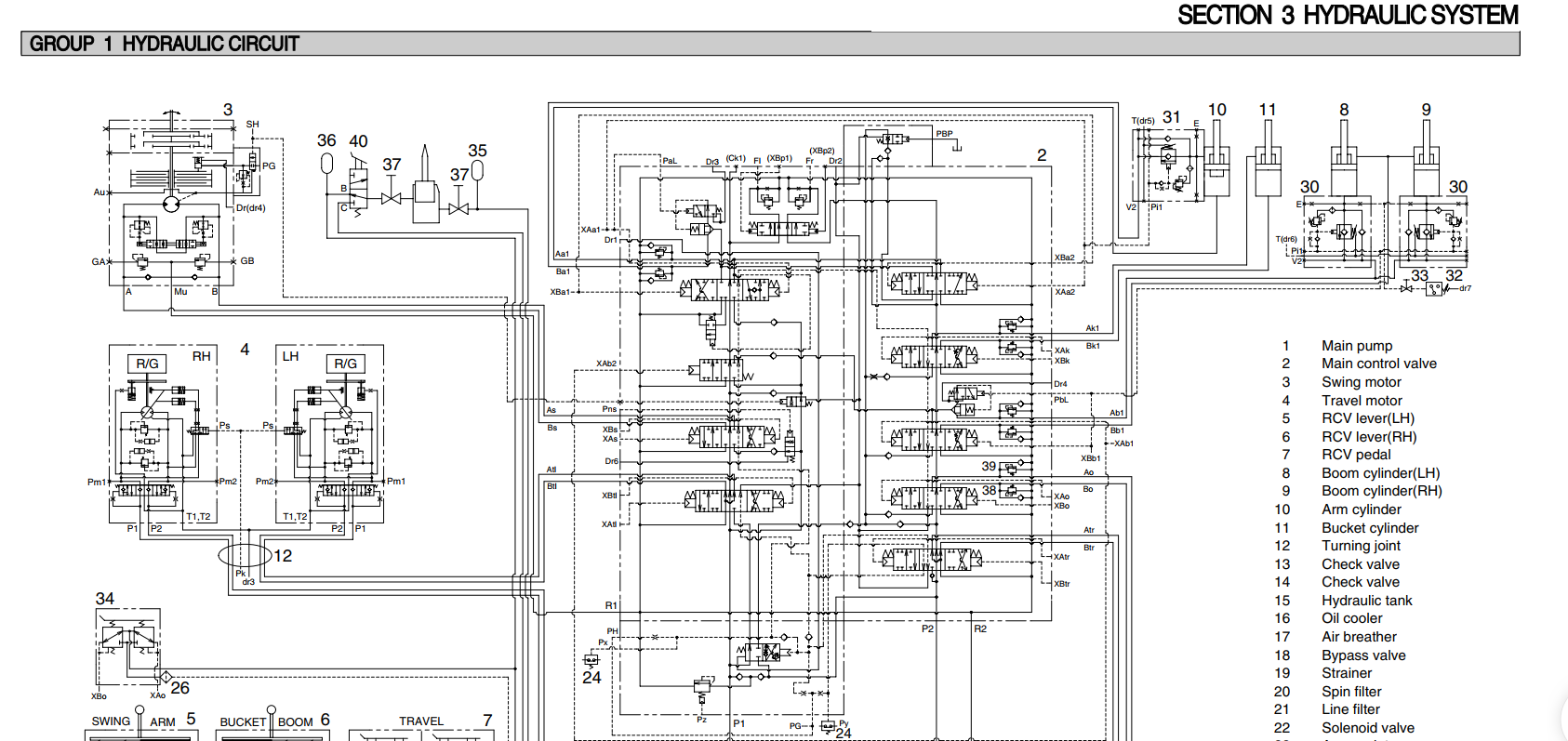The width and height of the screenshot is (1568, 741).
Task: Select the "Main control valve" legend entry
Action: 1379,364
